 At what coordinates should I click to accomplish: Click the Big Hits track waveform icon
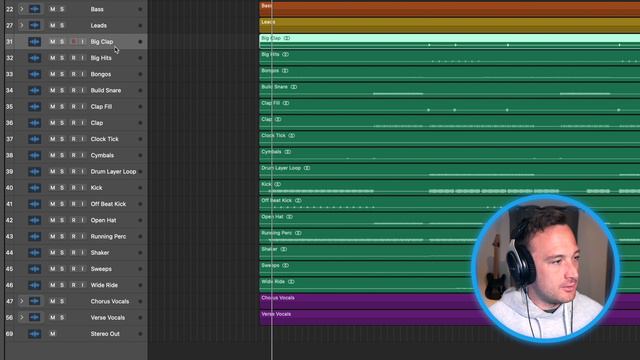coord(35,58)
